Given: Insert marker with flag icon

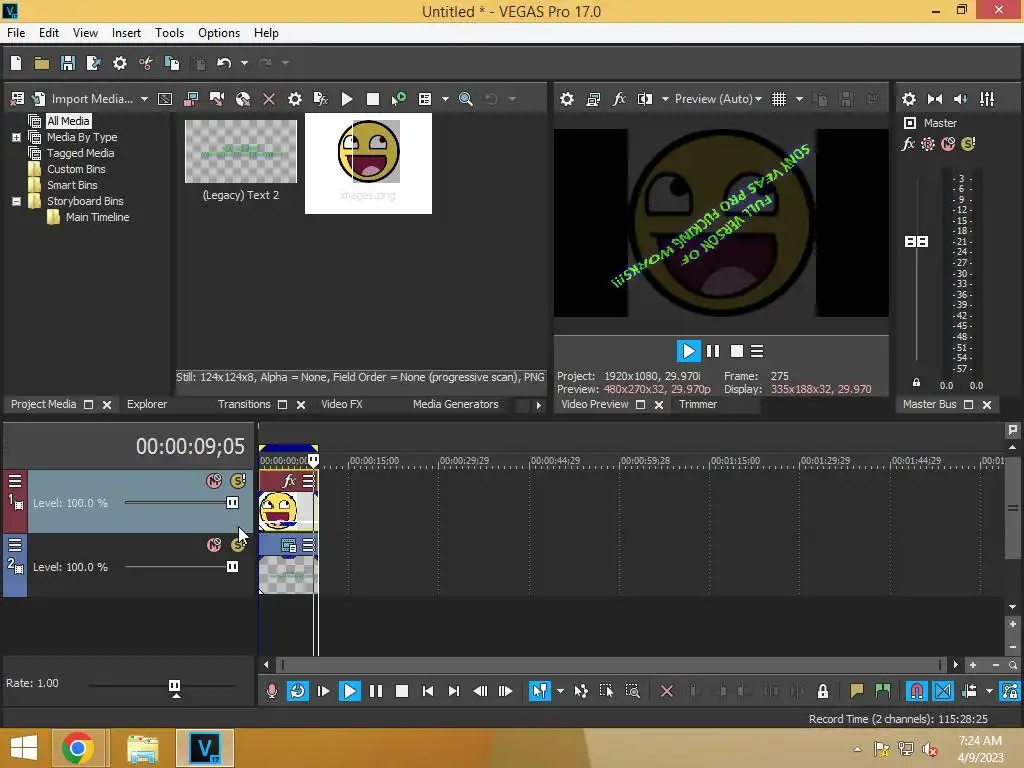Looking at the screenshot, I should click(x=857, y=691).
